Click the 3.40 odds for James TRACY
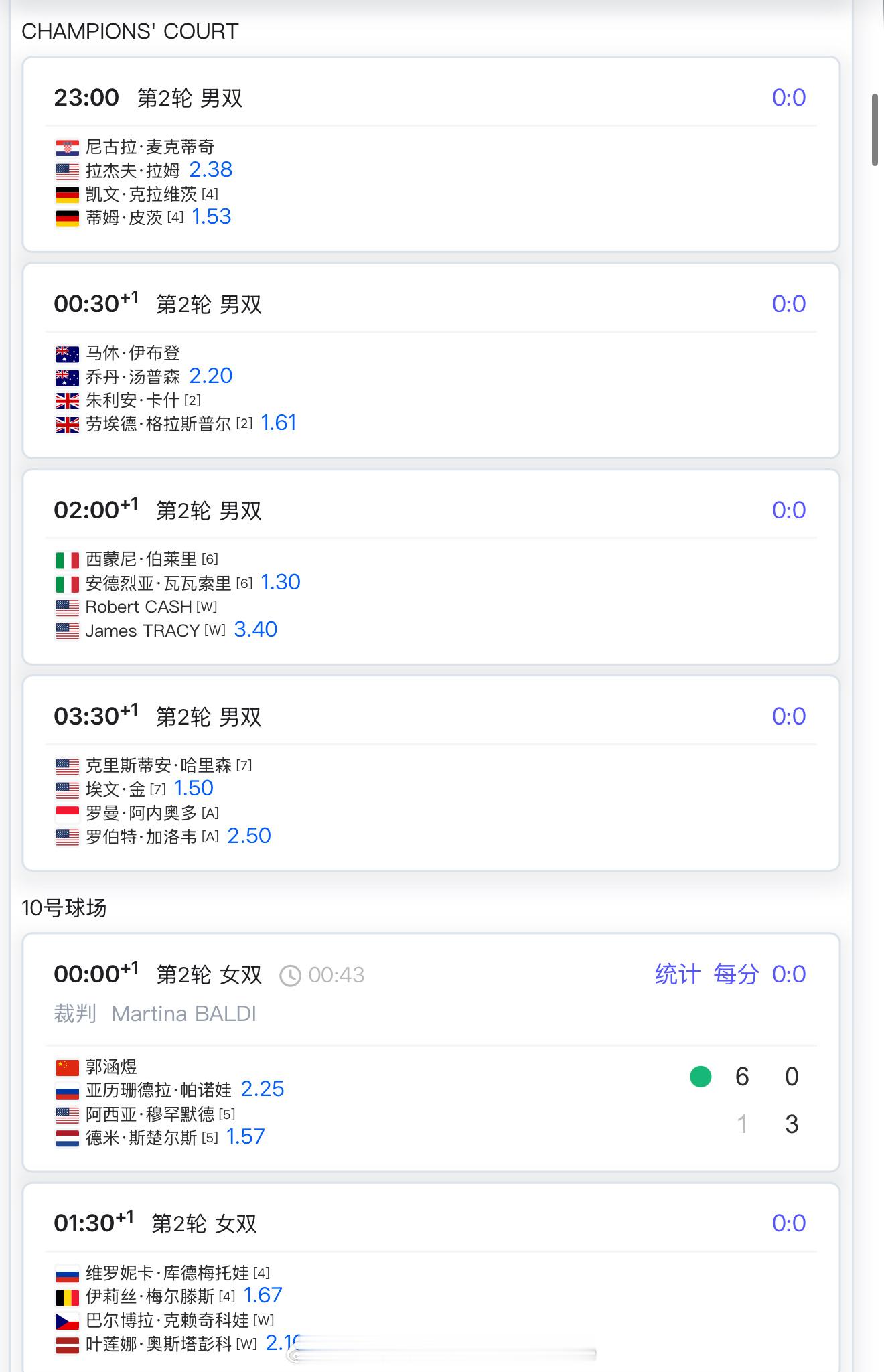 tap(255, 630)
